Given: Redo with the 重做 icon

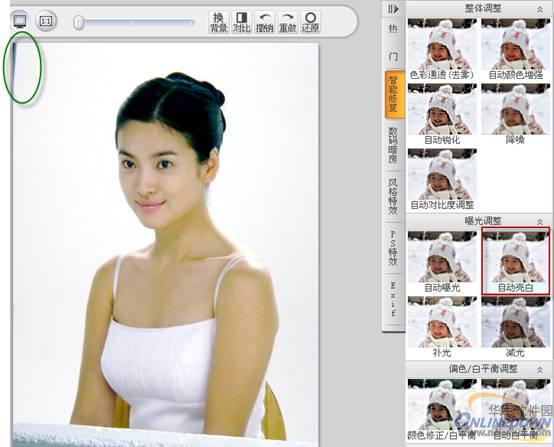Looking at the screenshot, I should (288, 22).
